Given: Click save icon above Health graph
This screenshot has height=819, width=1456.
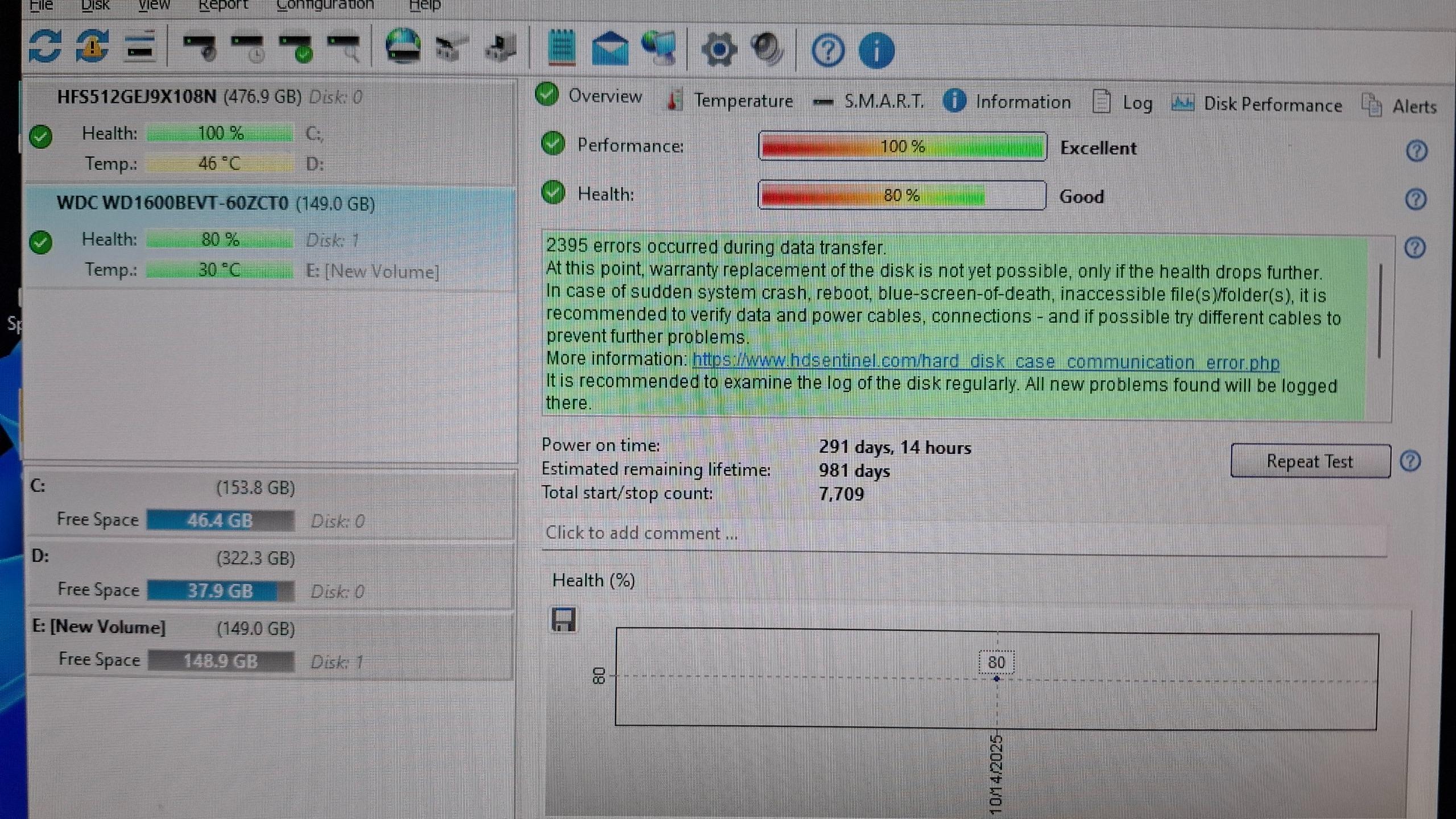Looking at the screenshot, I should [x=563, y=619].
